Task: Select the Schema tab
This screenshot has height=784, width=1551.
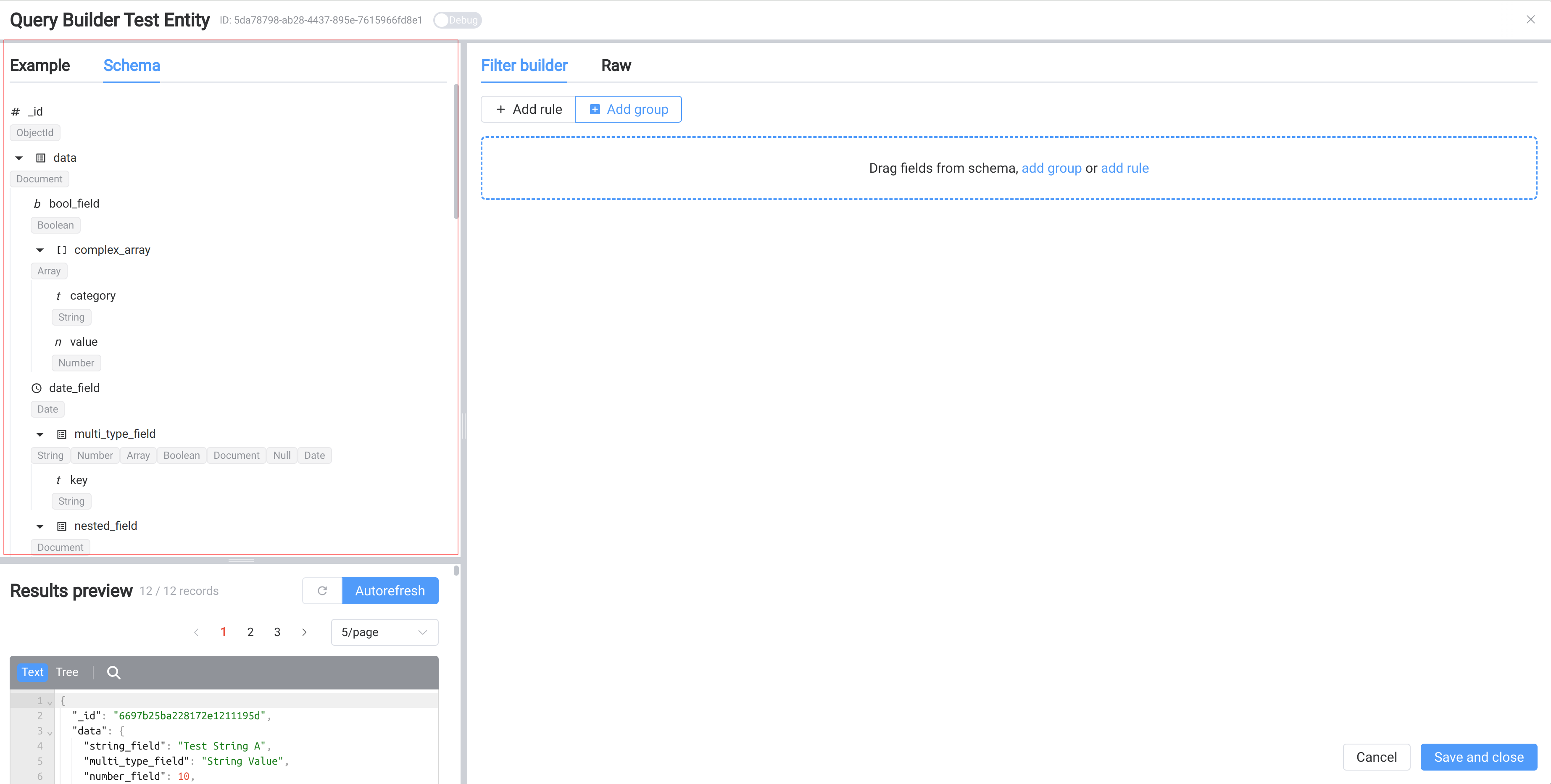Action: click(x=131, y=65)
